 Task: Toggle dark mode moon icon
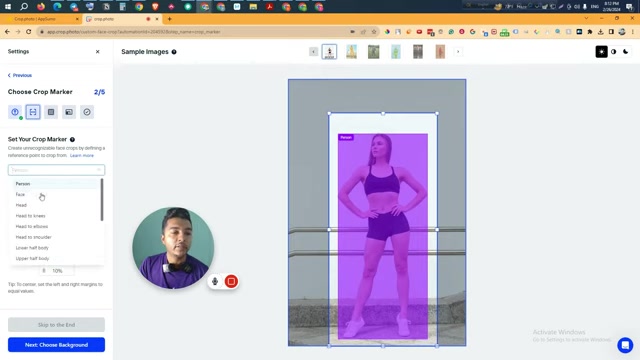pos(625,52)
